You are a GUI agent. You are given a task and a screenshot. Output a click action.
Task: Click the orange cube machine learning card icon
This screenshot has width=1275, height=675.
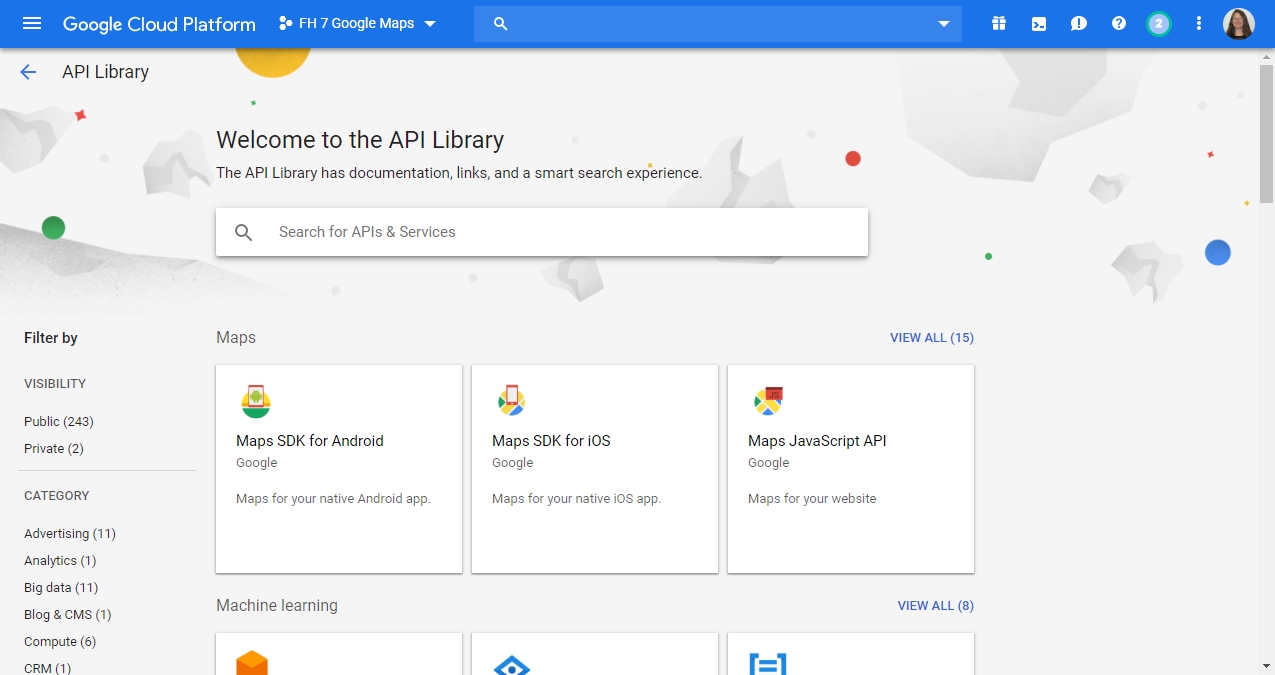[x=252, y=663]
